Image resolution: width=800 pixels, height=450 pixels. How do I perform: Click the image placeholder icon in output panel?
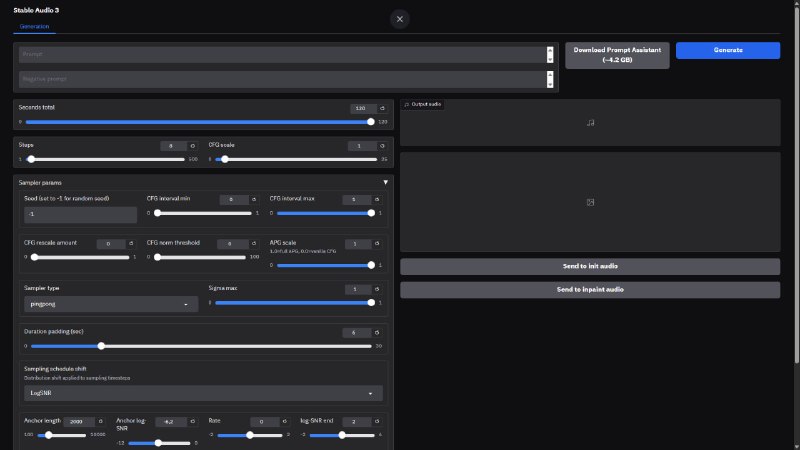point(590,202)
